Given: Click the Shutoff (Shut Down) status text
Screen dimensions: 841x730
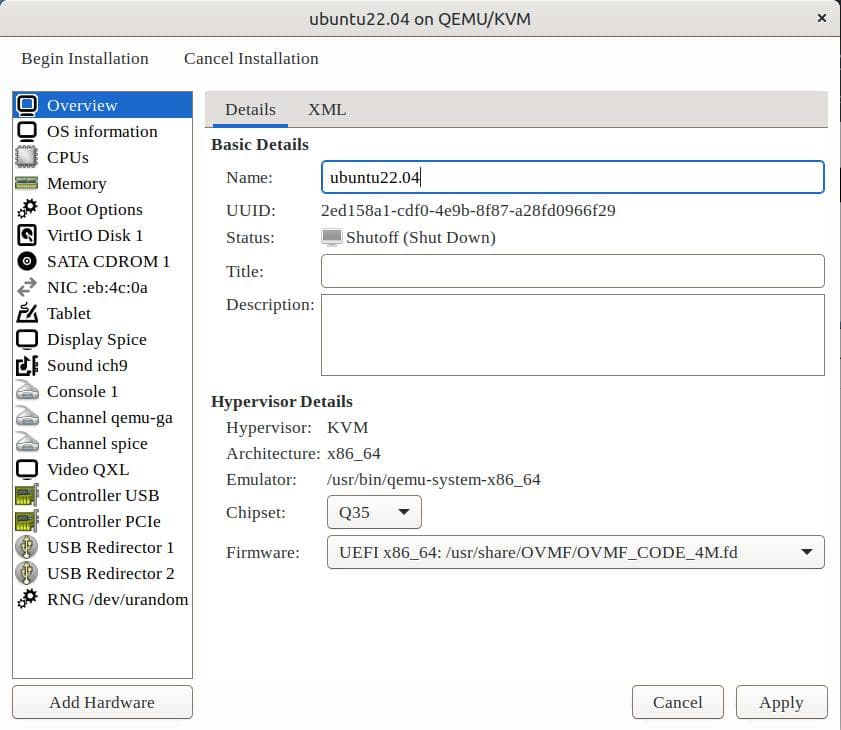Looking at the screenshot, I should point(421,237).
